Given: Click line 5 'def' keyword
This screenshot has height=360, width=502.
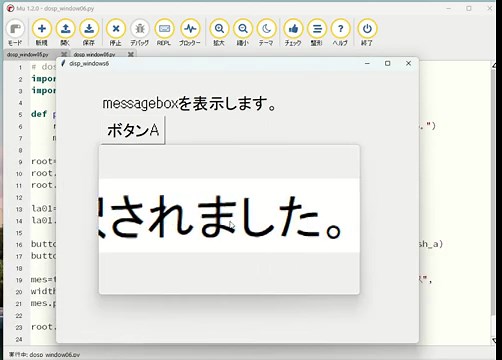Looking at the screenshot, I should (39, 114).
